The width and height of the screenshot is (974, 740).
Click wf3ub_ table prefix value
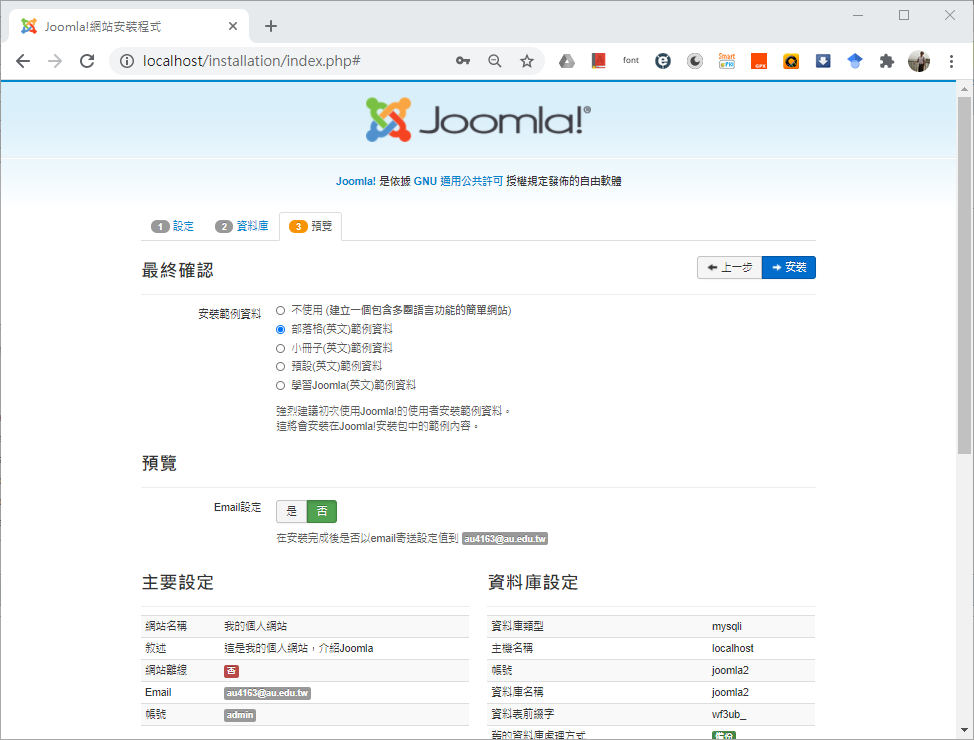pyautogui.click(x=729, y=715)
